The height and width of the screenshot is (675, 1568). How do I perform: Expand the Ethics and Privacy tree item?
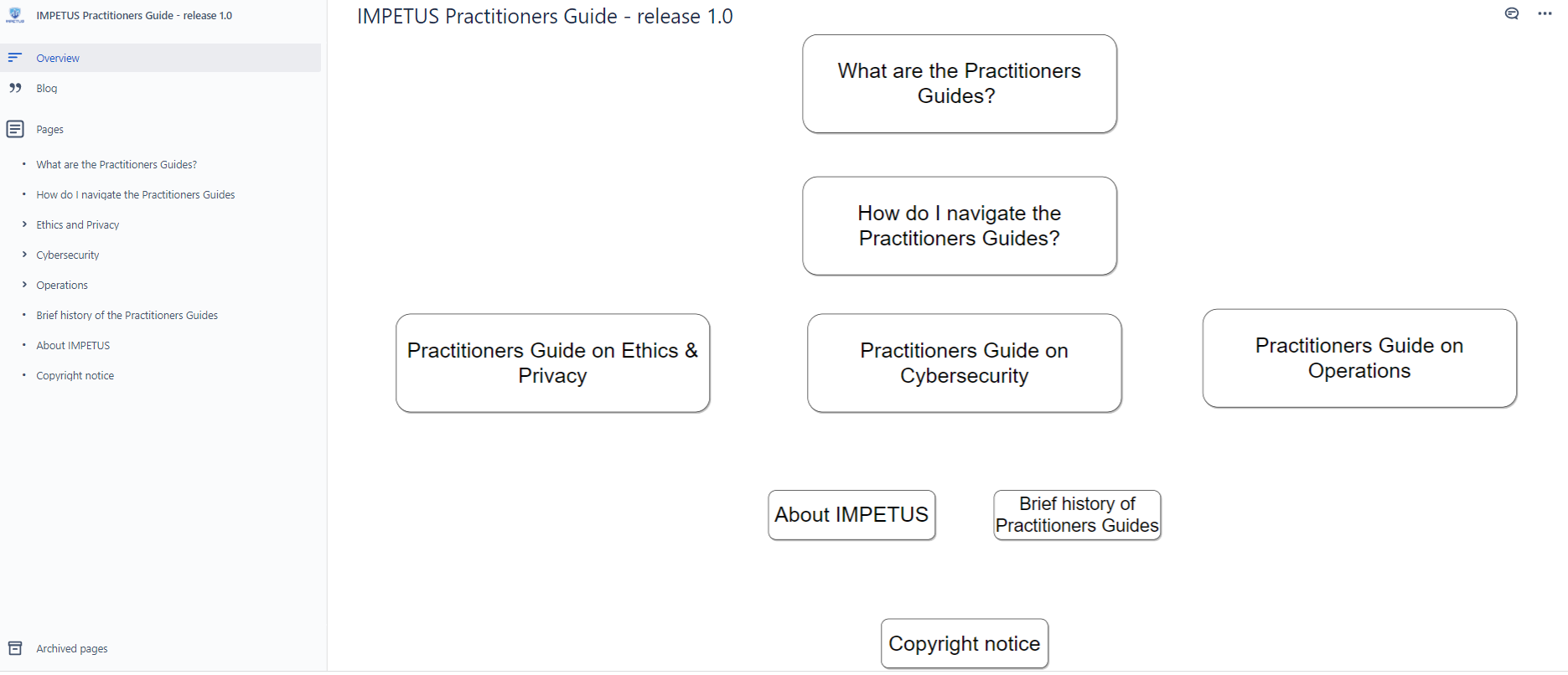pos(24,224)
